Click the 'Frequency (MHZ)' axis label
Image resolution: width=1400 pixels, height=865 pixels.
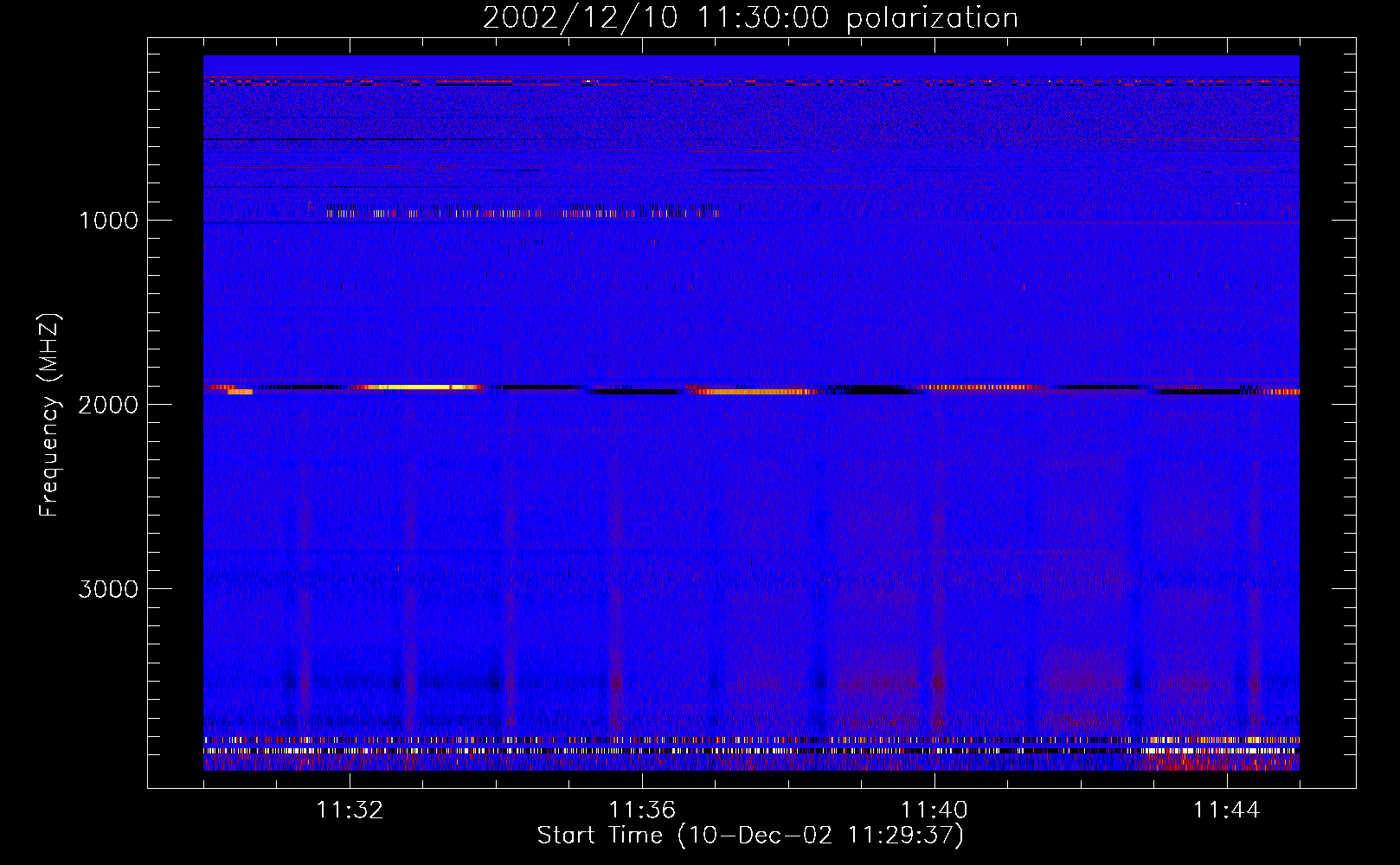point(49,416)
